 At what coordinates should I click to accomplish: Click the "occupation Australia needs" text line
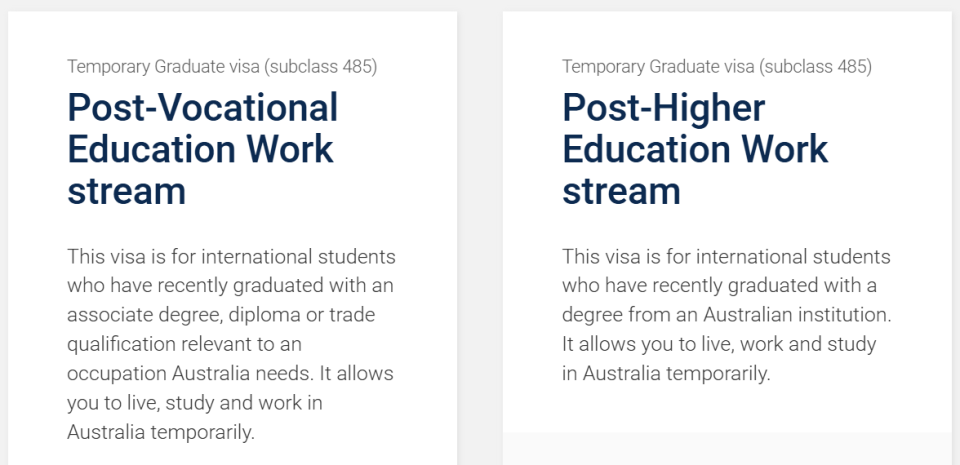tap(230, 374)
